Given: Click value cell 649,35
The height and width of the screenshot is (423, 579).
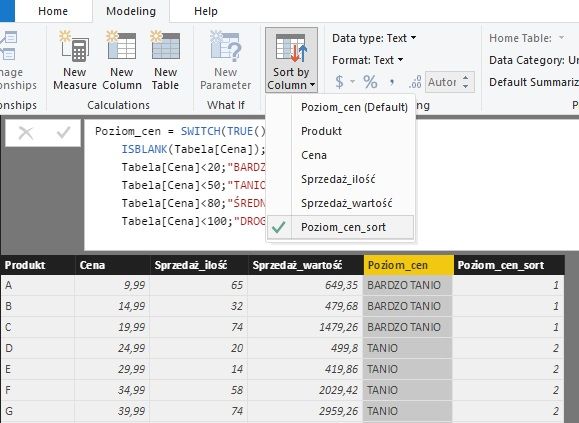Looking at the screenshot, I should tap(305, 285).
